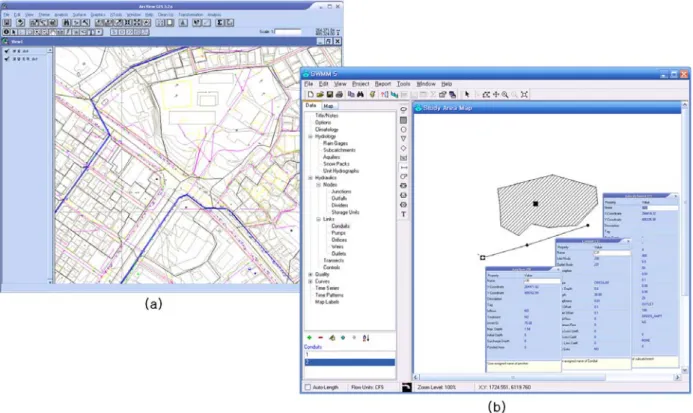Select Junctions in tree
Image resolution: width=693 pixels, height=413 pixels.
click(341, 191)
